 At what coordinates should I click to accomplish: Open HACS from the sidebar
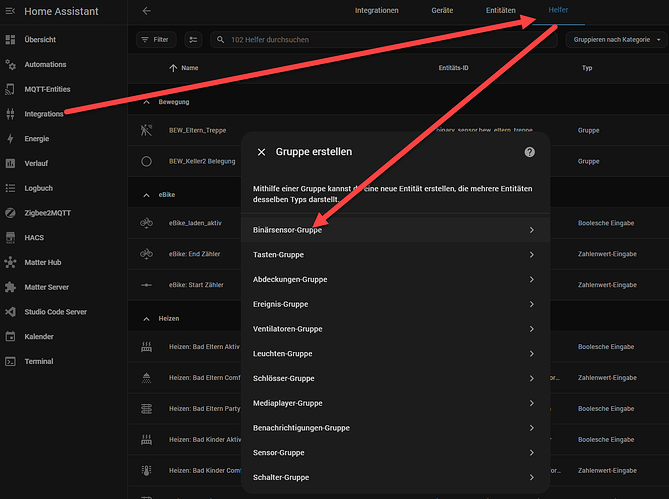[x=37, y=237]
